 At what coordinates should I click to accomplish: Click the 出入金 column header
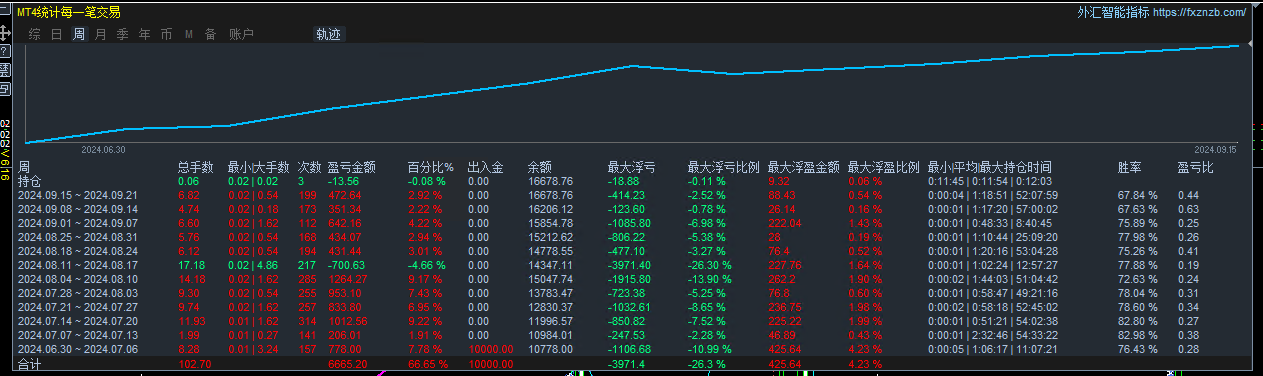coord(485,168)
